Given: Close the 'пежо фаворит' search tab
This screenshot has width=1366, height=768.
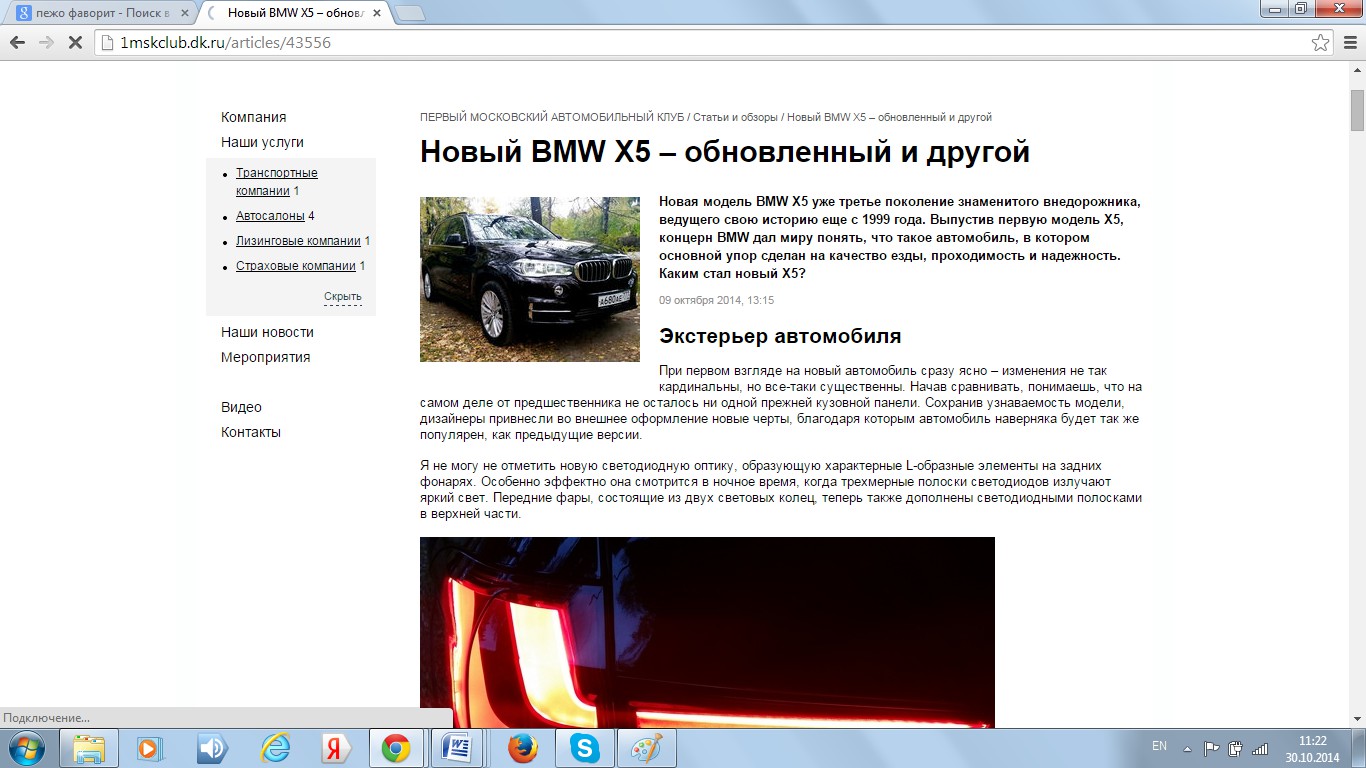Looking at the screenshot, I should click(183, 13).
